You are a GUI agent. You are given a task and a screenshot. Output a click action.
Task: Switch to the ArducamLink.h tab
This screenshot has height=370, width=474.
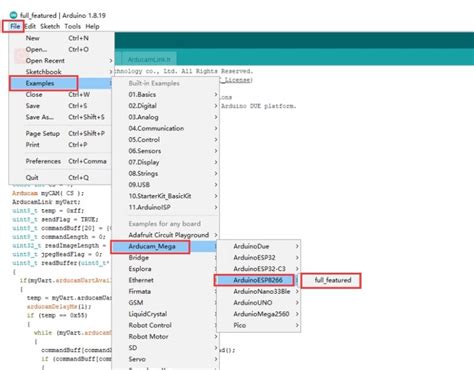point(149,59)
